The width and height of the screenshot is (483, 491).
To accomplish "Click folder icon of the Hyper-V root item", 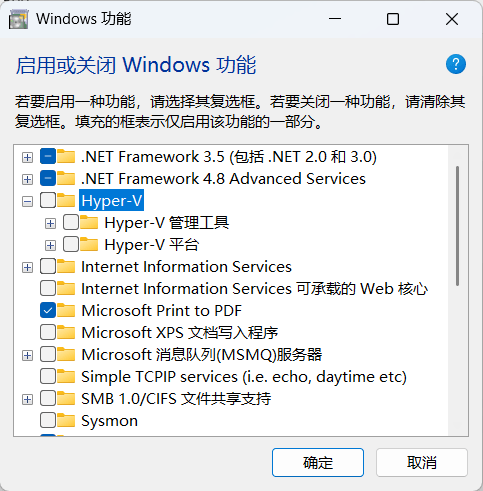I will pos(66,200).
